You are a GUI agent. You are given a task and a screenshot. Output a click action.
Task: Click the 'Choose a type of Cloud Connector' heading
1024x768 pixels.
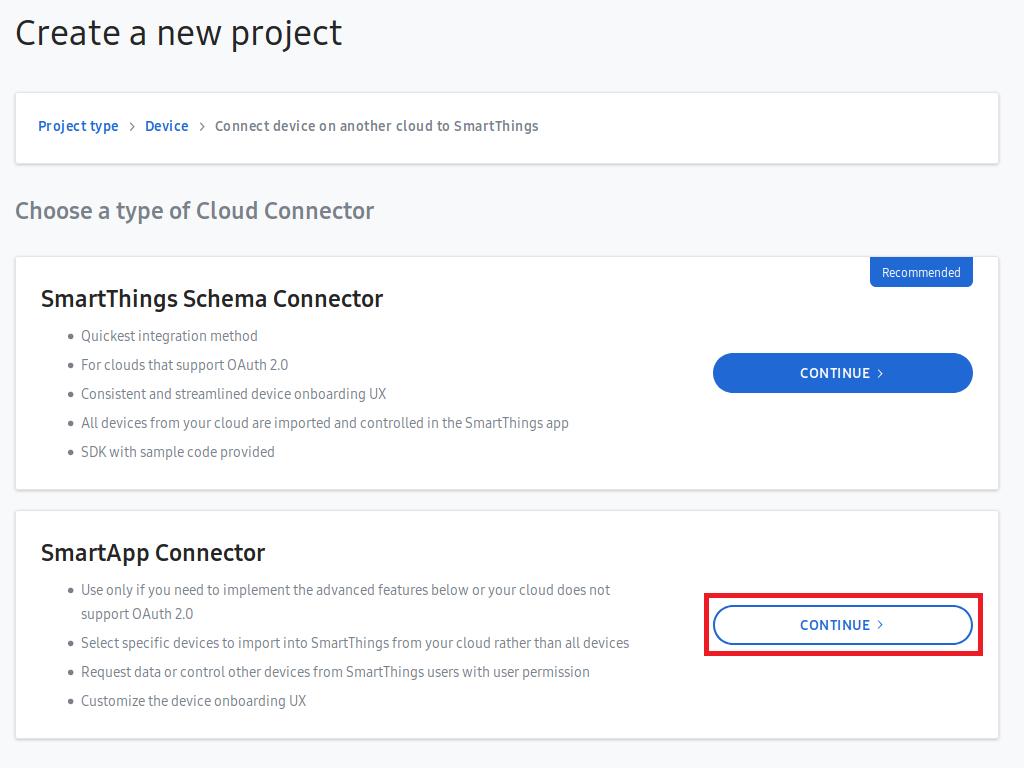click(195, 211)
